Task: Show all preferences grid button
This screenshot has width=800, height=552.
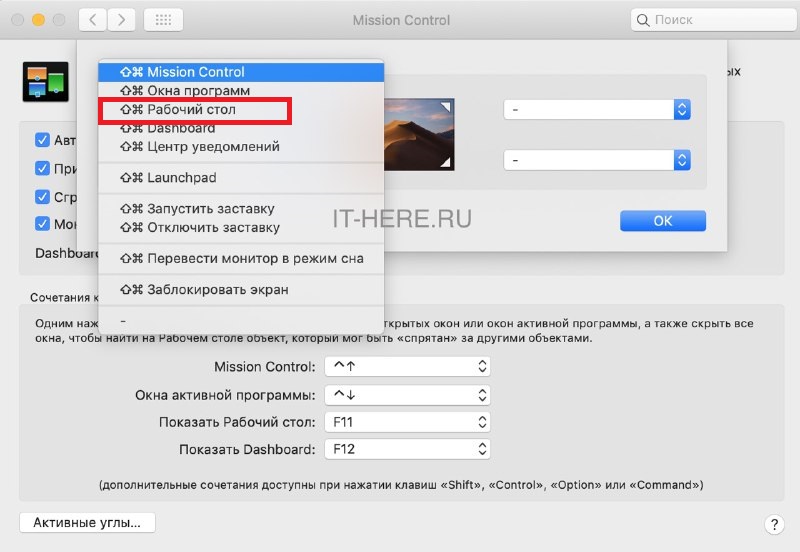Action: [163, 20]
